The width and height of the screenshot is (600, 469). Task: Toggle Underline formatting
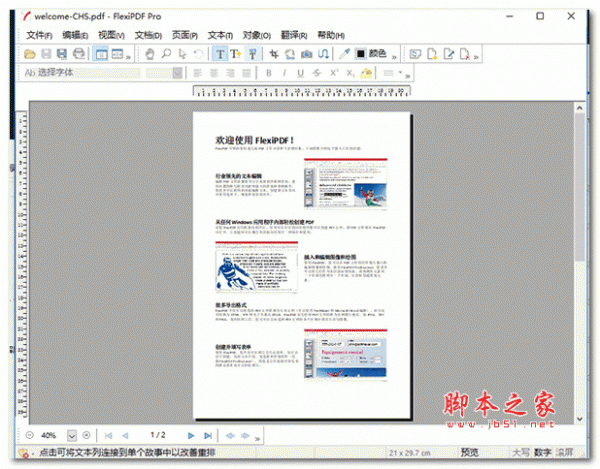(x=300, y=73)
